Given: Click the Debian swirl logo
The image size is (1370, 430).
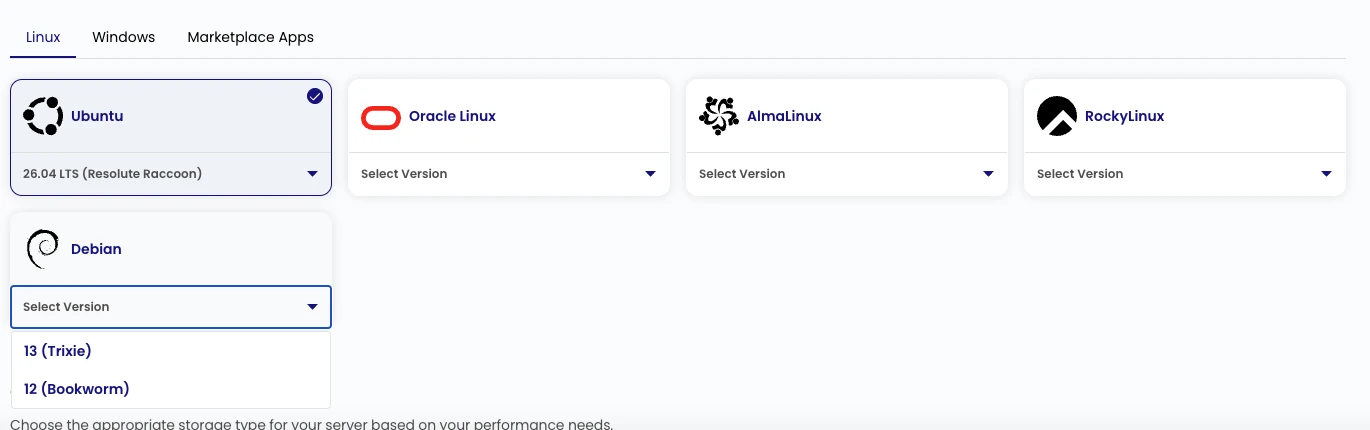Looking at the screenshot, I should (x=42, y=249).
